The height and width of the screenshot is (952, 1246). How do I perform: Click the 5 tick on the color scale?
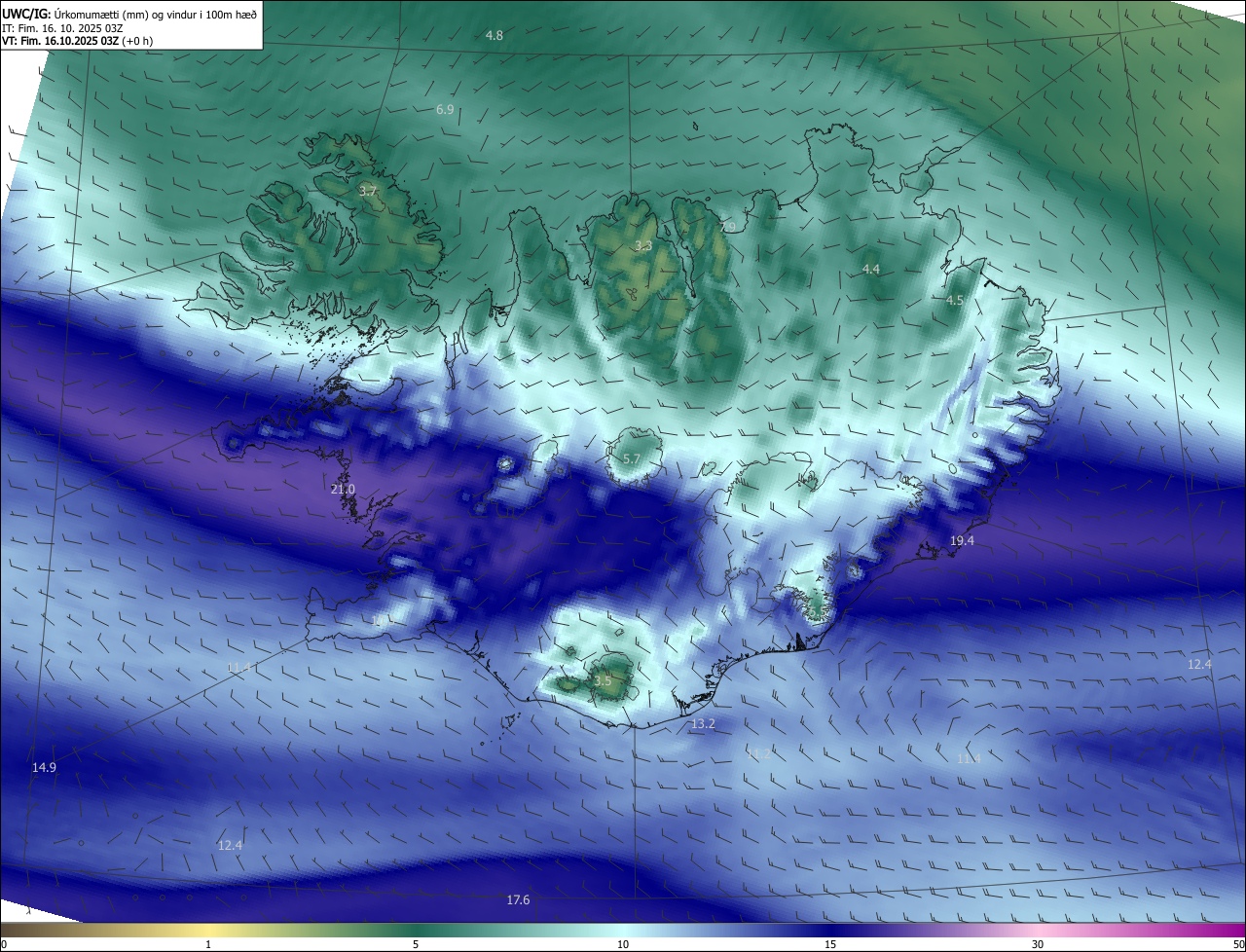(x=416, y=944)
